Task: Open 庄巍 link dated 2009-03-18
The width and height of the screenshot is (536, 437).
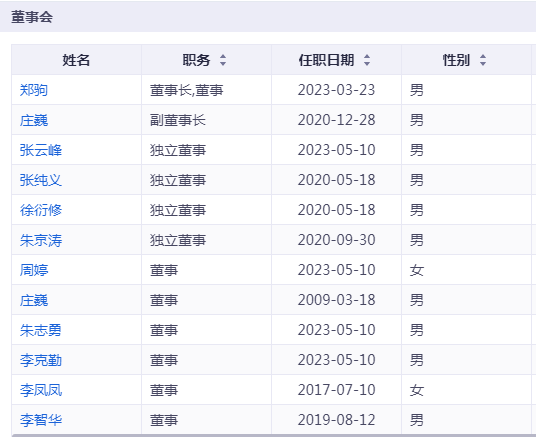Action: (34, 300)
